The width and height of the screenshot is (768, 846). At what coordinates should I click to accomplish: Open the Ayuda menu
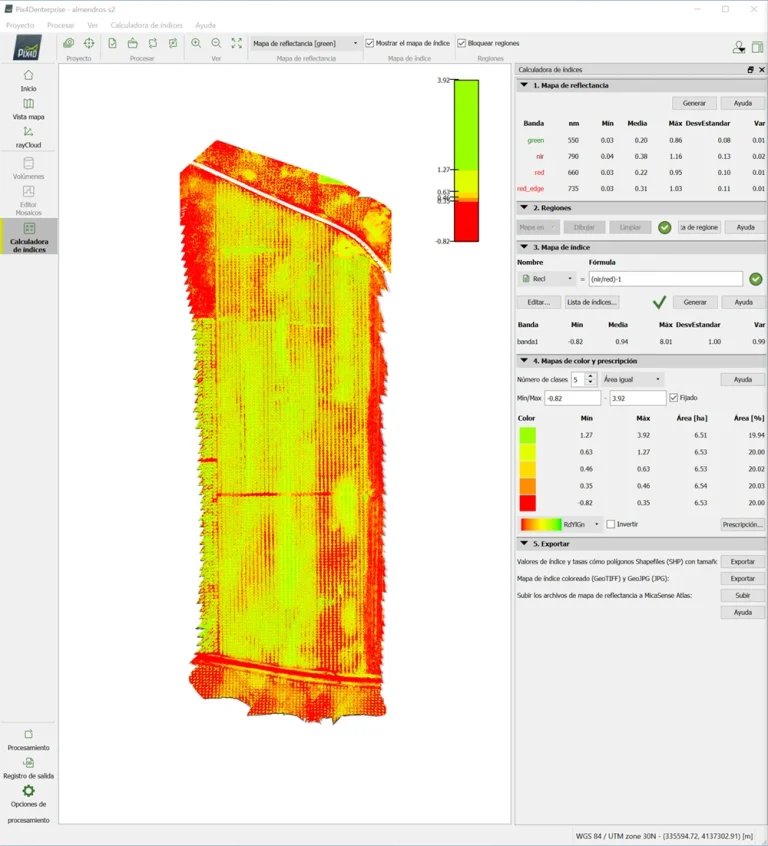coord(205,25)
